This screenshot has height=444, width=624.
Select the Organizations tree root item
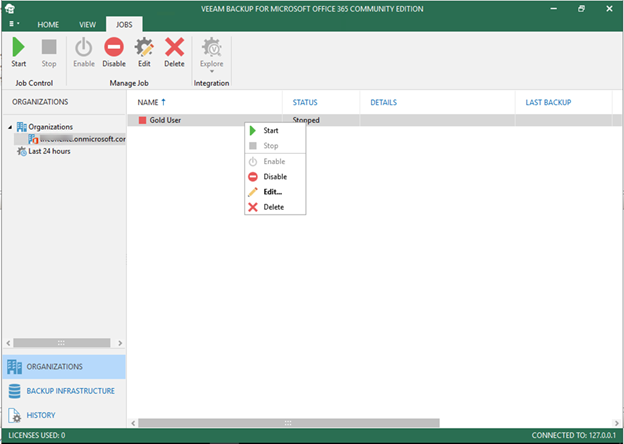[51, 127]
